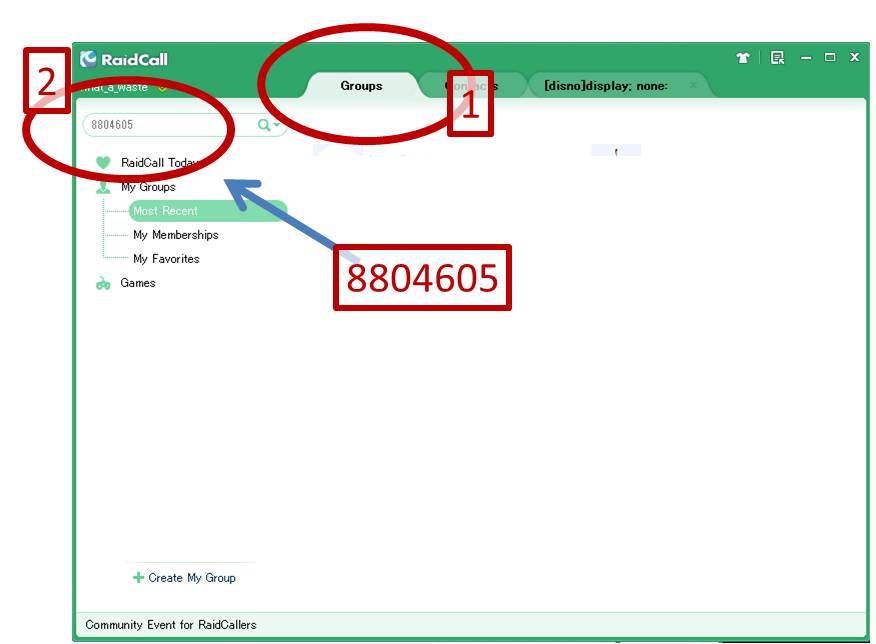Screen dimensions: 876x644
Task: Open the Games section
Action: 137,283
